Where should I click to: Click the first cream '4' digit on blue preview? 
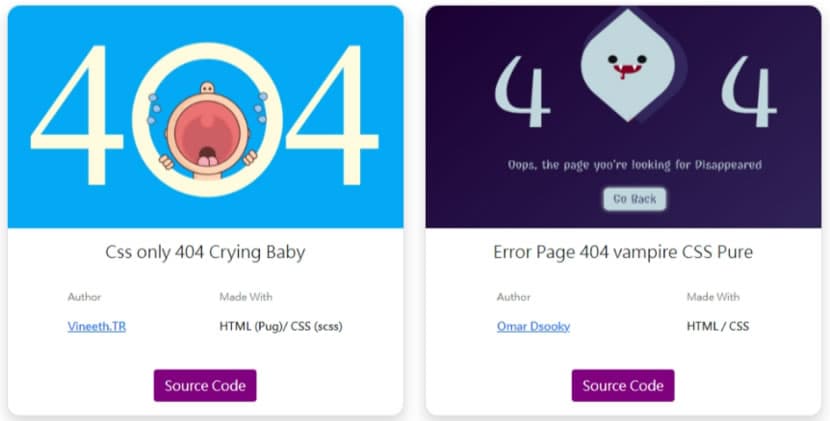click(x=77, y=115)
